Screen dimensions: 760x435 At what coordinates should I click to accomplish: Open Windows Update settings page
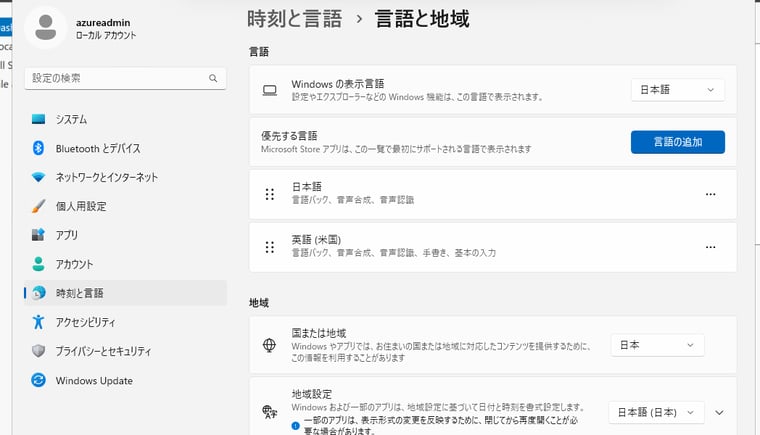click(126, 380)
